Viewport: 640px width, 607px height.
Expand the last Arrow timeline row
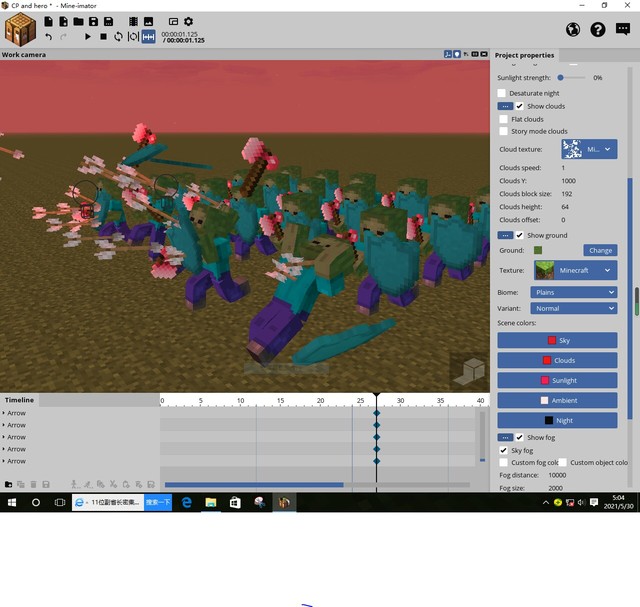tap(4, 461)
